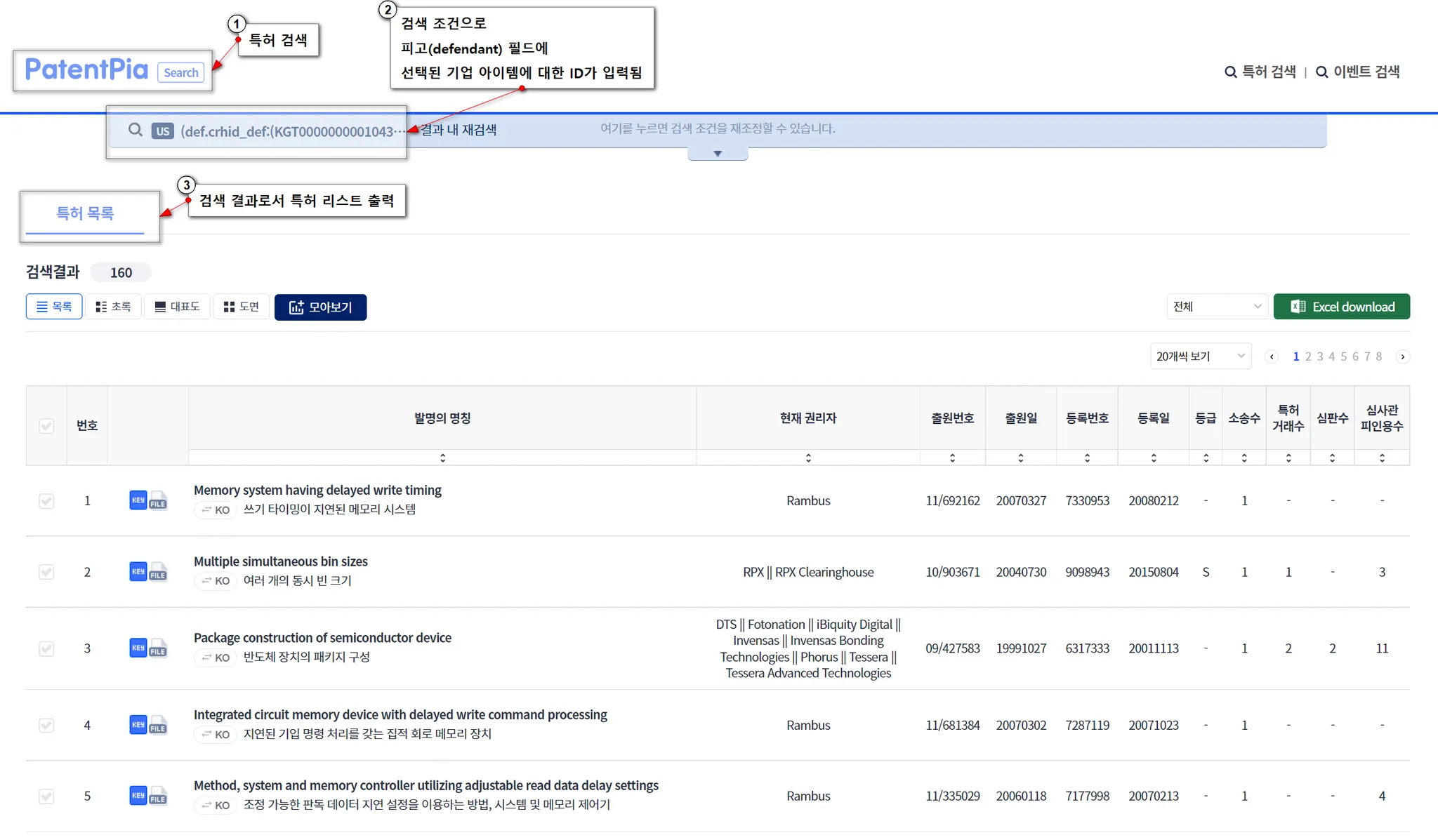Switch to 초록 abstract view
Image resolution: width=1438 pixels, height=840 pixels.
coord(114,307)
